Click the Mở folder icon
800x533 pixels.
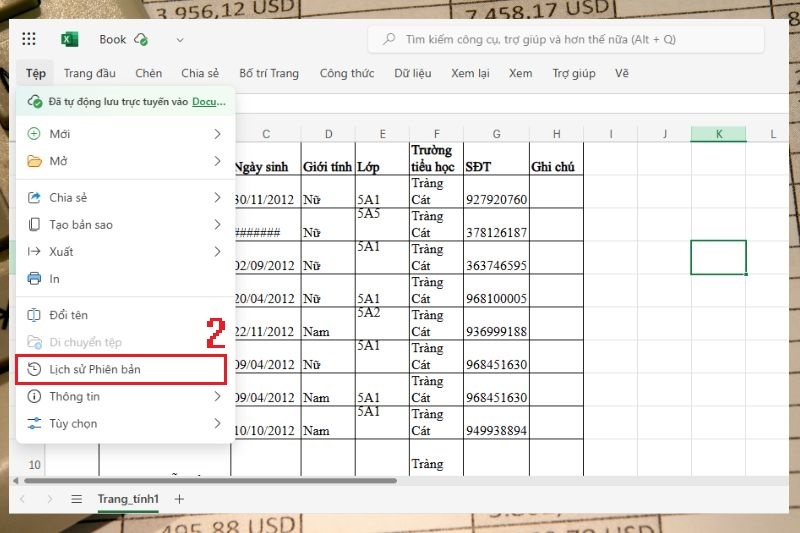point(34,161)
